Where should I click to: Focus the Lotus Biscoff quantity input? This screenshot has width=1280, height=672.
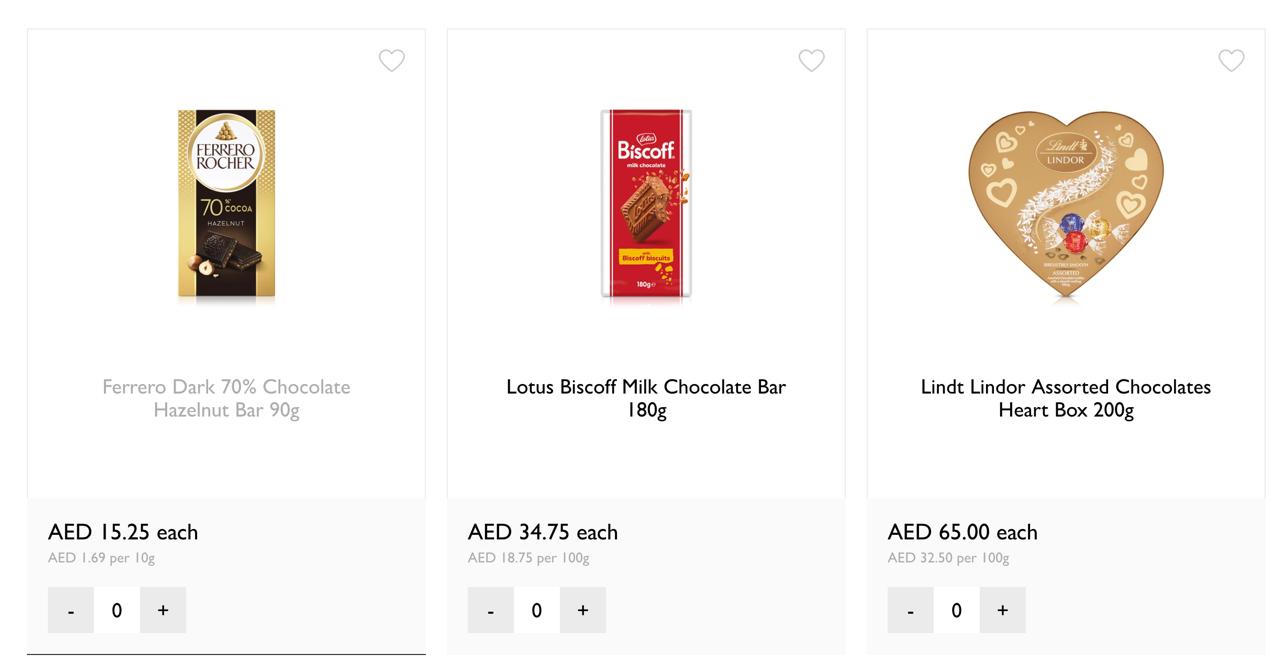point(537,610)
